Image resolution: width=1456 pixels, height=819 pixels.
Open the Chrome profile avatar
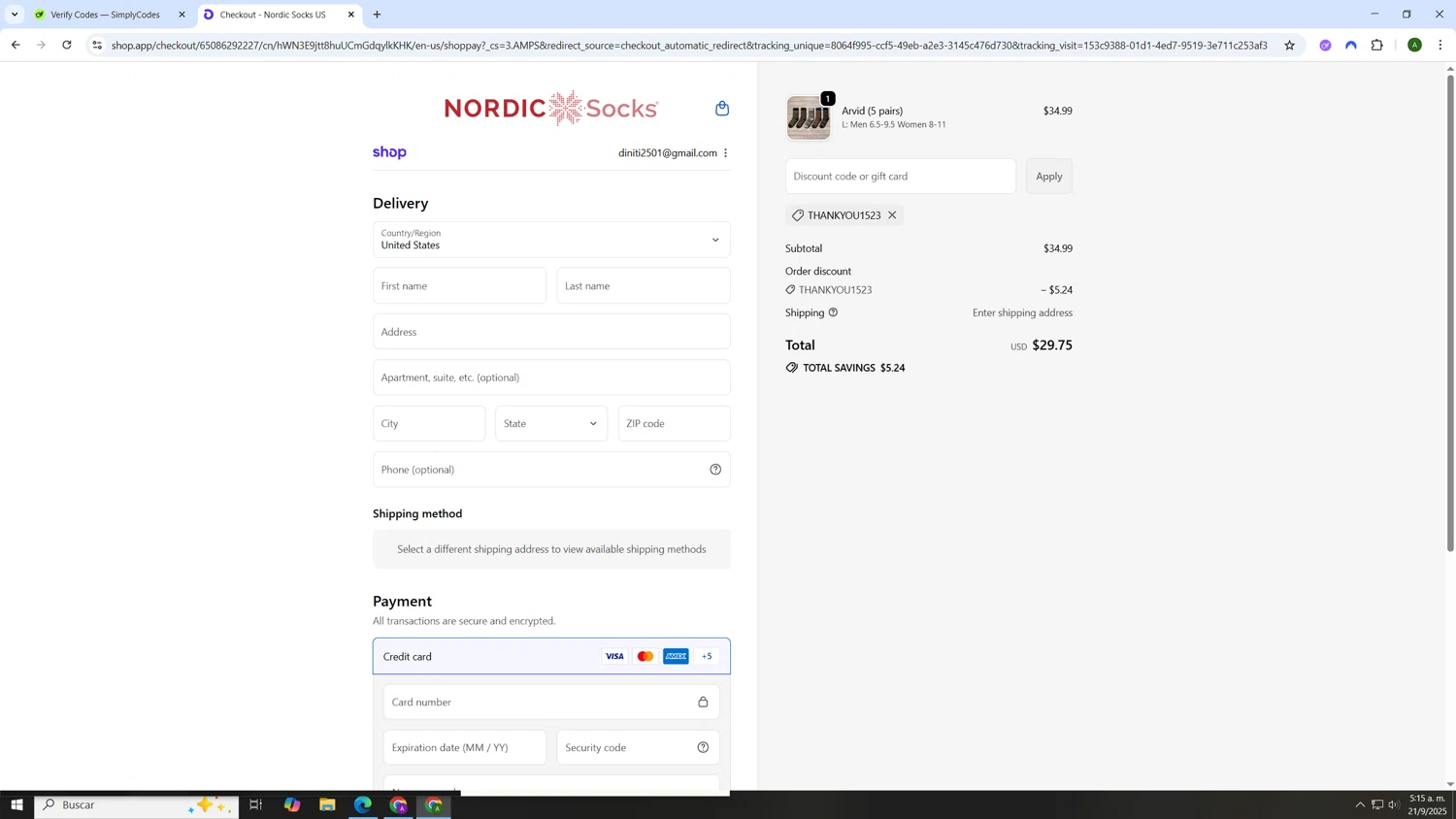[1414, 46]
